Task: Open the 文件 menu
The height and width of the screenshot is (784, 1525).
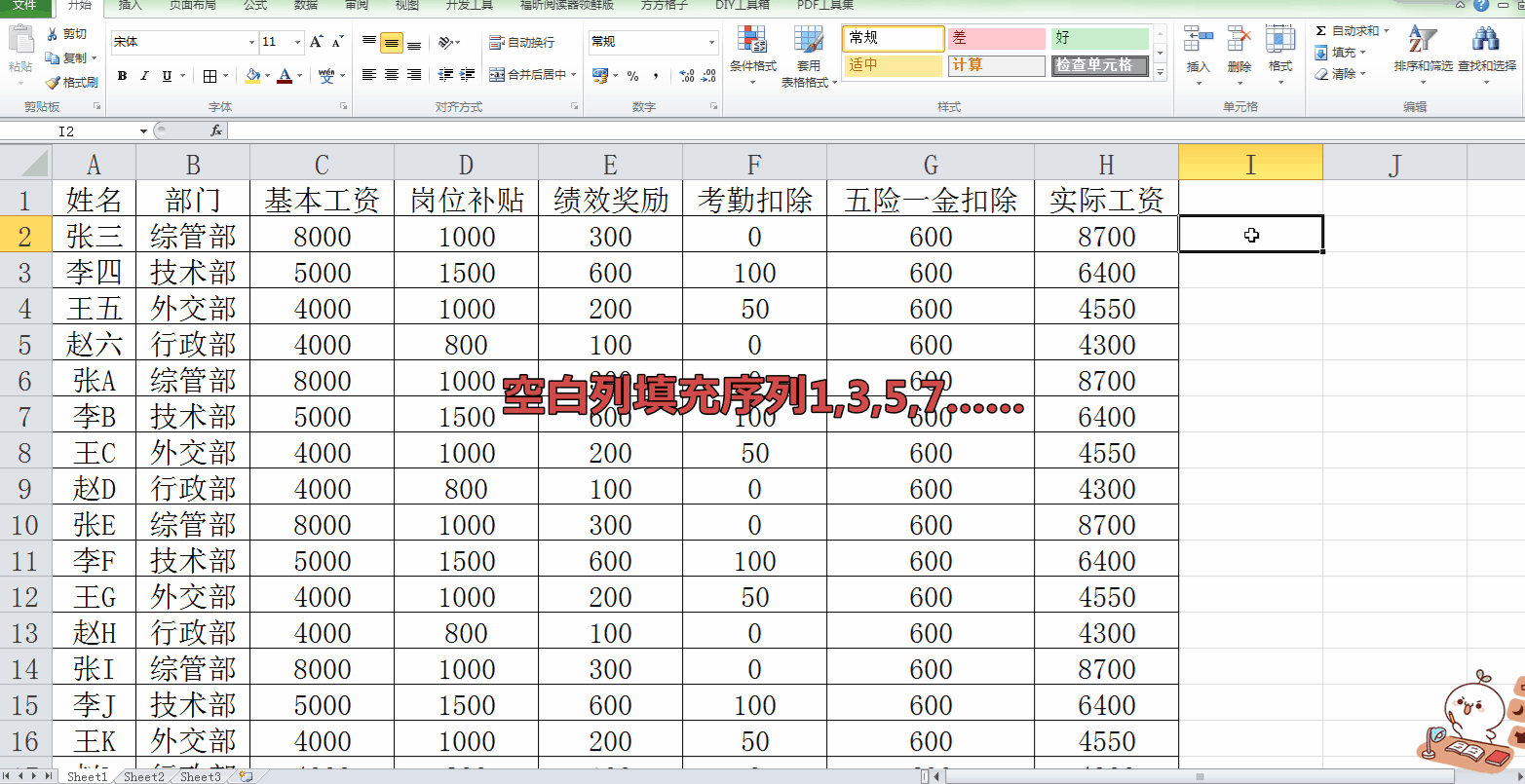Action: point(26,8)
